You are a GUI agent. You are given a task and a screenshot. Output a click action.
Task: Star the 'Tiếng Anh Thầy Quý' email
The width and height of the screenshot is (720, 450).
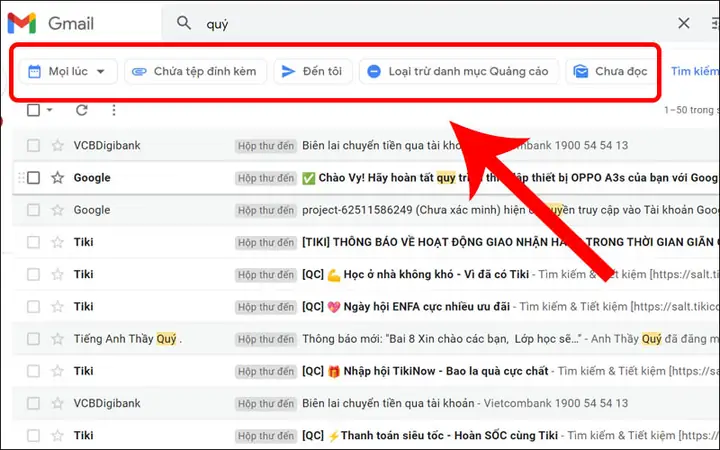click(x=57, y=339)
